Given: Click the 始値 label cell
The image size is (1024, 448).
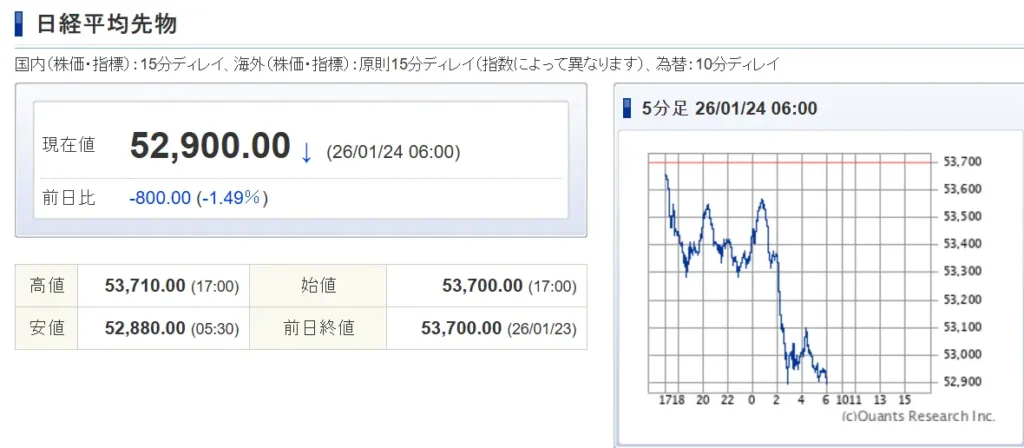Looking at the screenshot, I should (317, 286).
